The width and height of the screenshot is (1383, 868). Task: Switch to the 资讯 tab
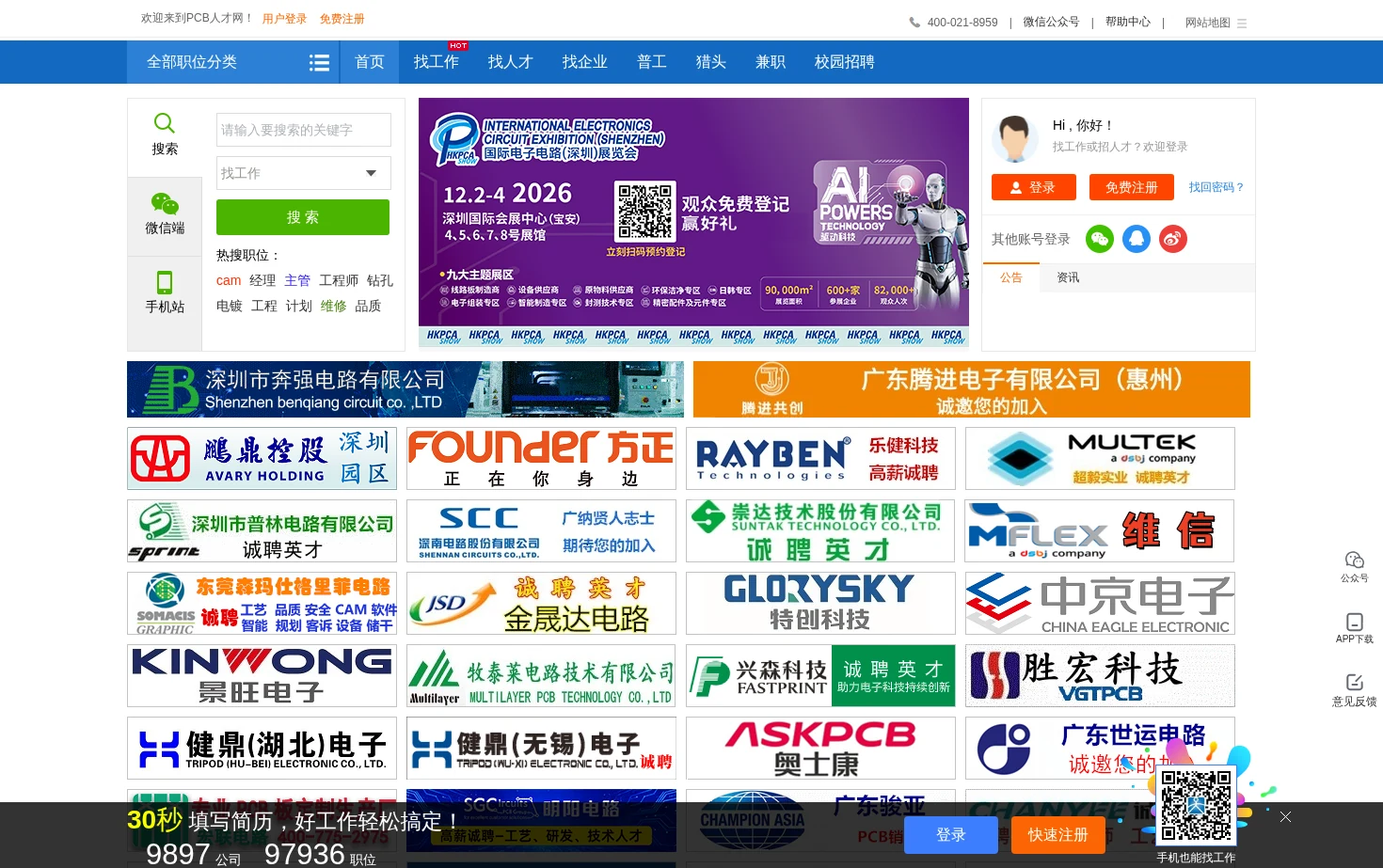point(1068,277)
